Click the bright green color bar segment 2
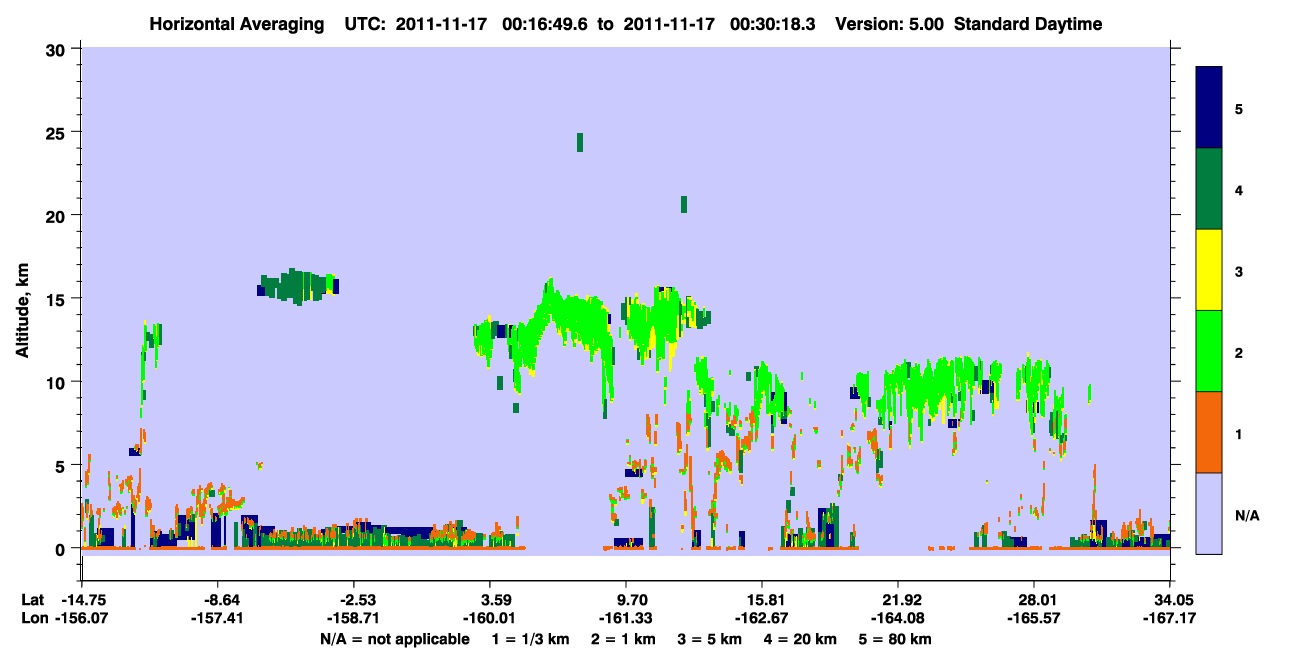The width and height of the screenshot is (1300, 667). 1209,351
